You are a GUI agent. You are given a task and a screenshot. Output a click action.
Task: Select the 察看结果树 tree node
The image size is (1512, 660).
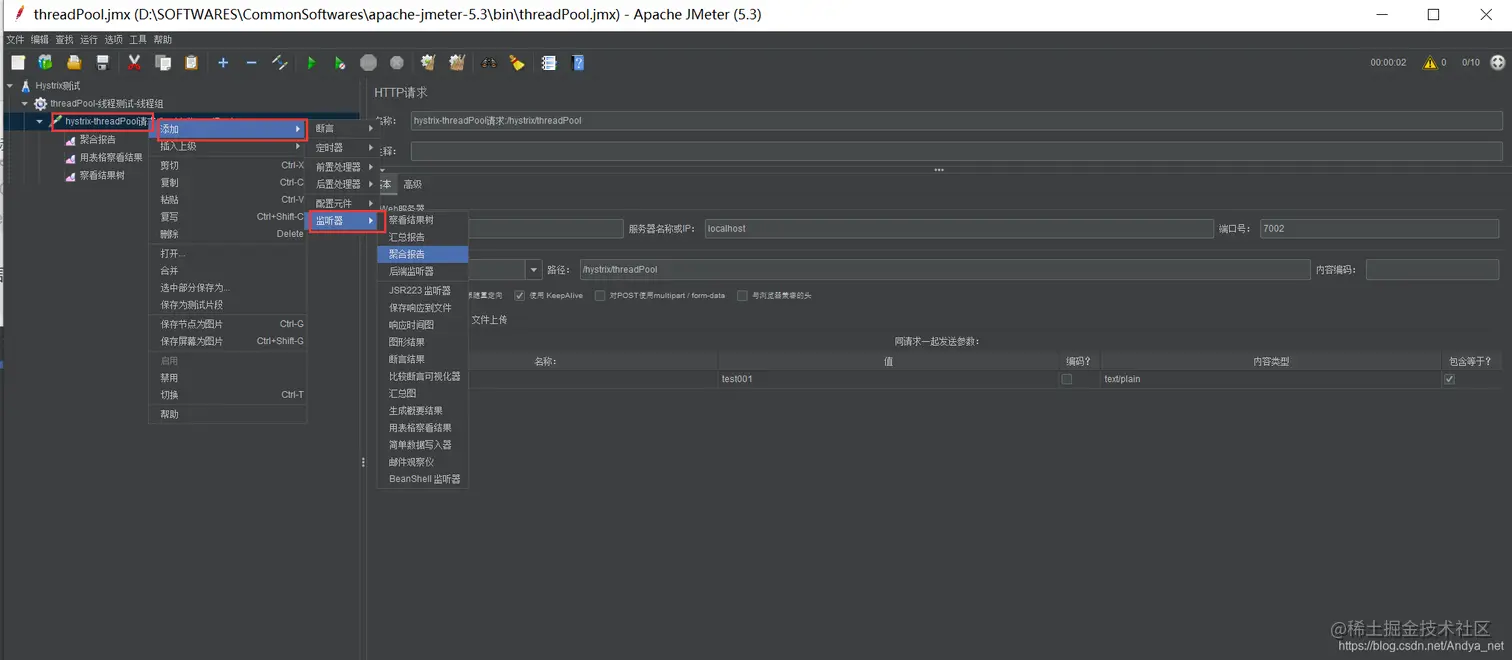click(x=102, y=176)
